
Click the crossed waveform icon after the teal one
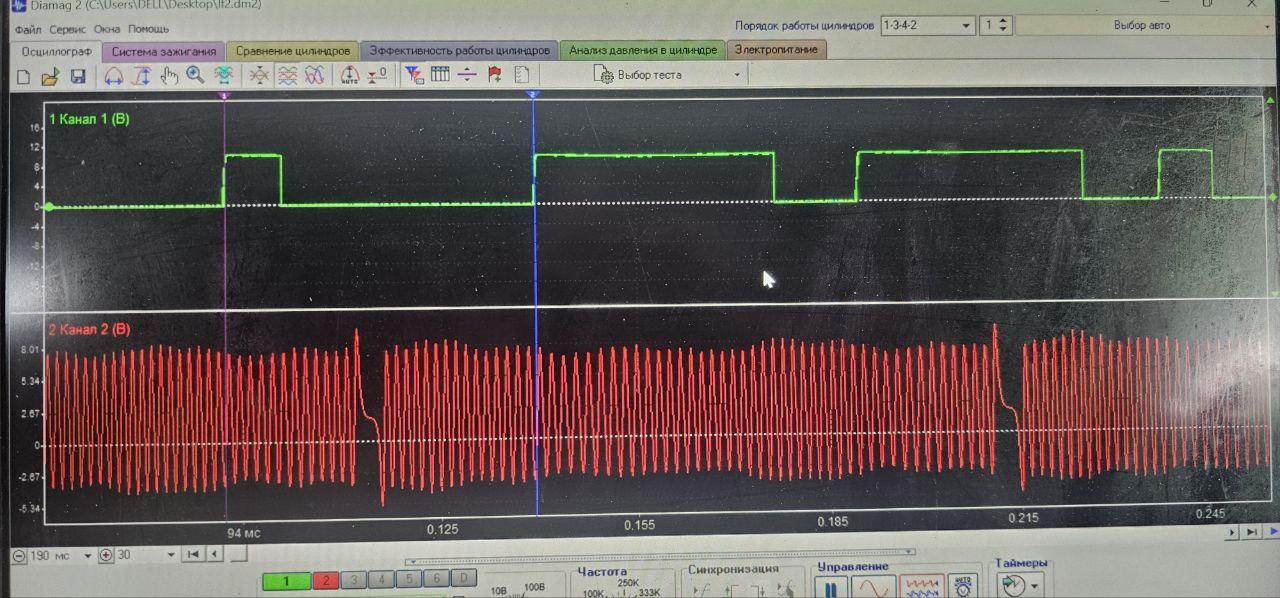pyautogui.click(x=260, y=75)
